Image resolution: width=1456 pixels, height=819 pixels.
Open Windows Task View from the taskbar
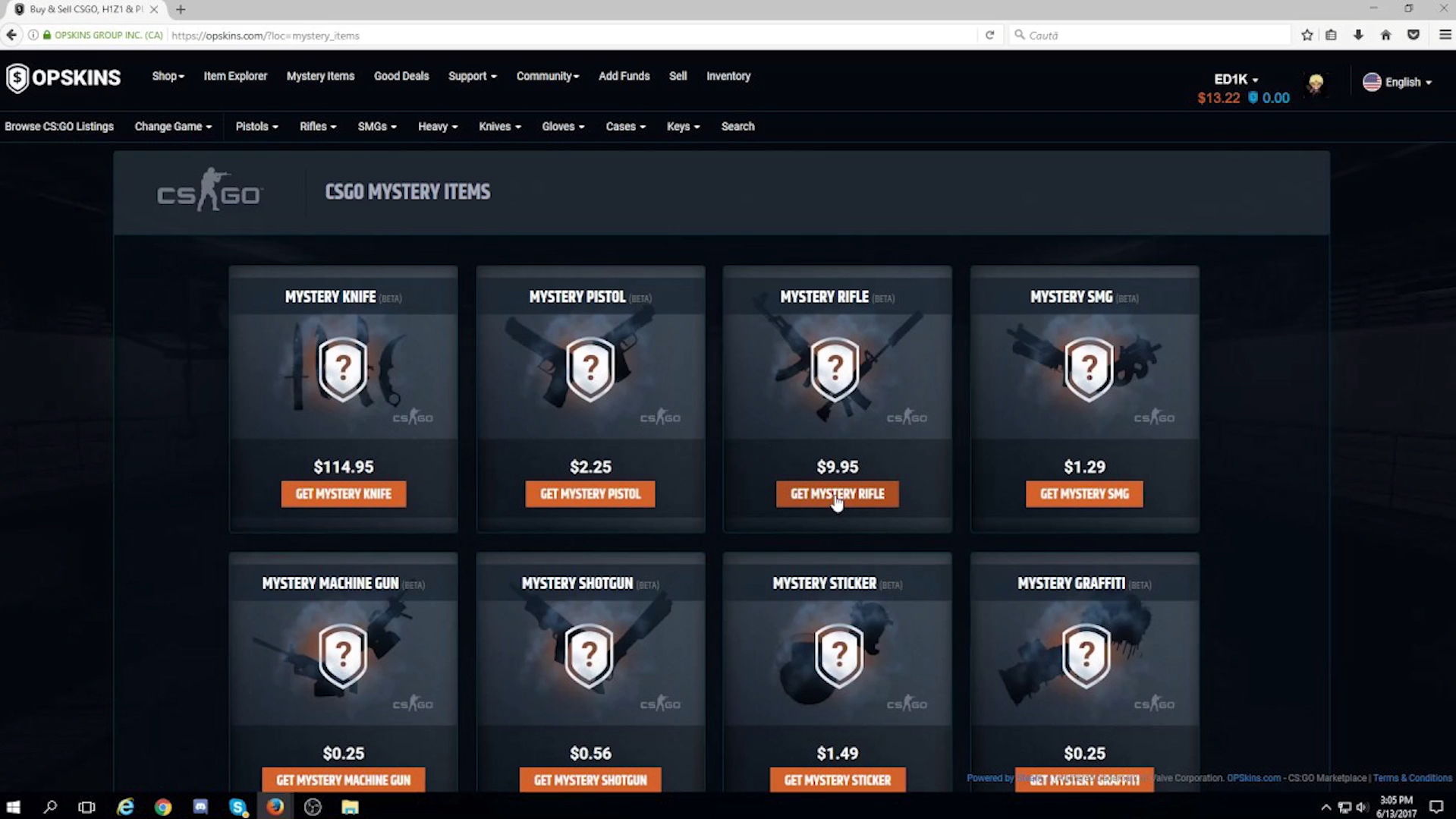(86, 807)
